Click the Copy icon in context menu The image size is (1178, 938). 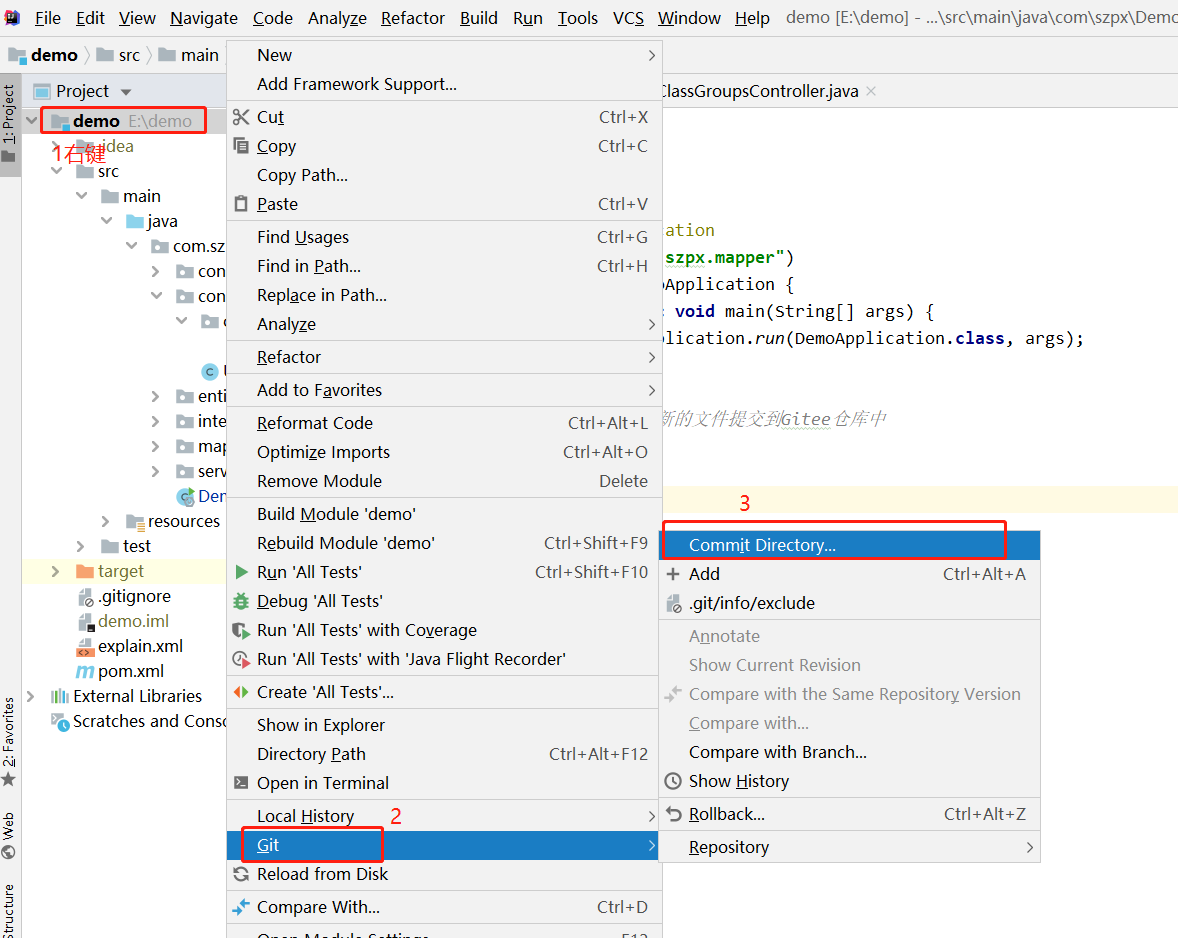240,146
